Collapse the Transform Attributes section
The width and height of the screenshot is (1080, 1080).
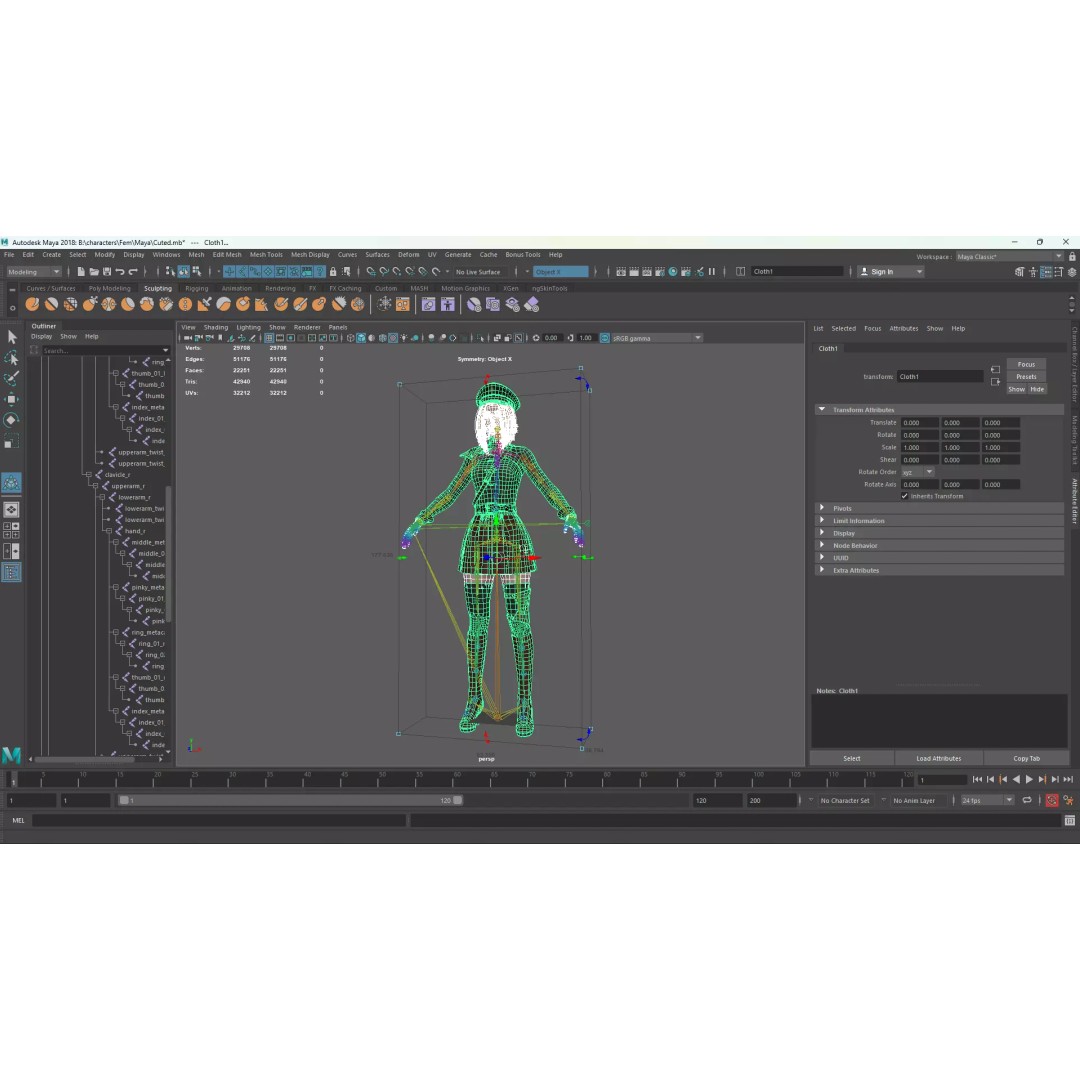pos(822,410)
